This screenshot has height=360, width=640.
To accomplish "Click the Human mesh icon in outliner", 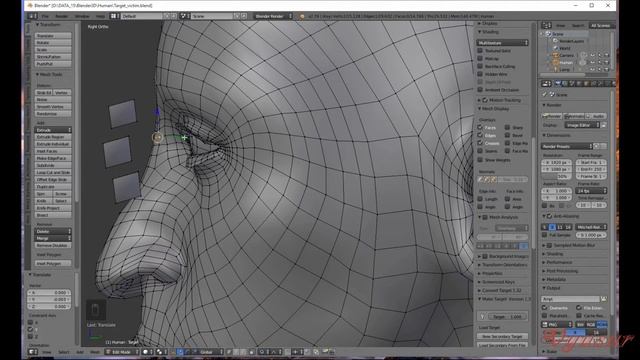I will click(556, 62).
